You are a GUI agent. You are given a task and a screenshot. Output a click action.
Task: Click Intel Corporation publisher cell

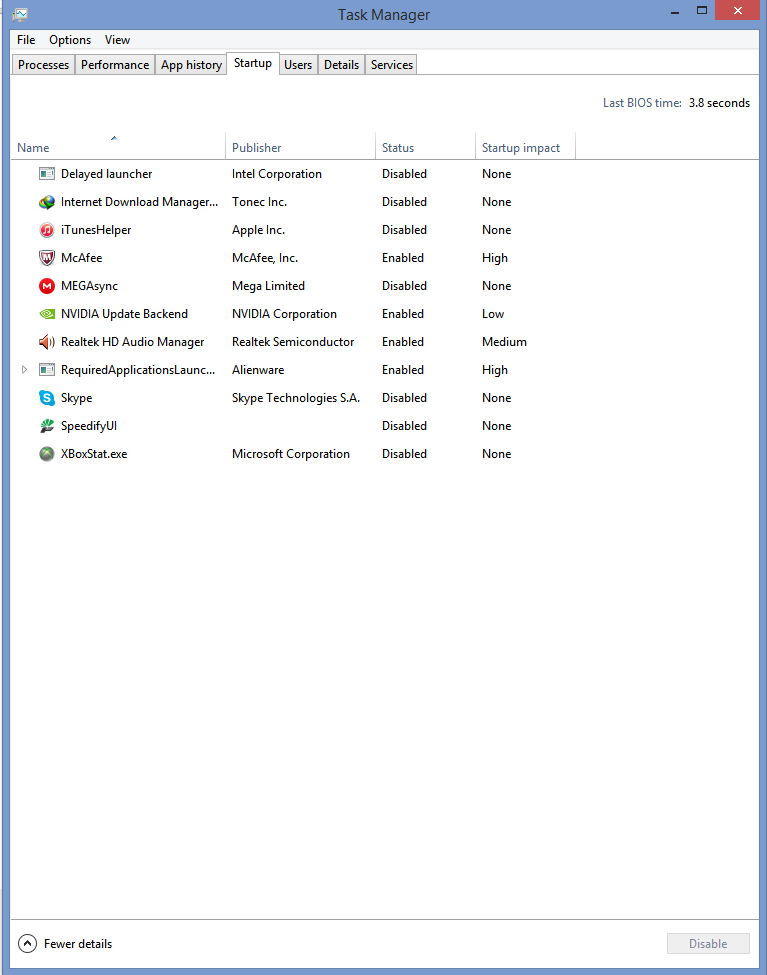coord(277,174)
